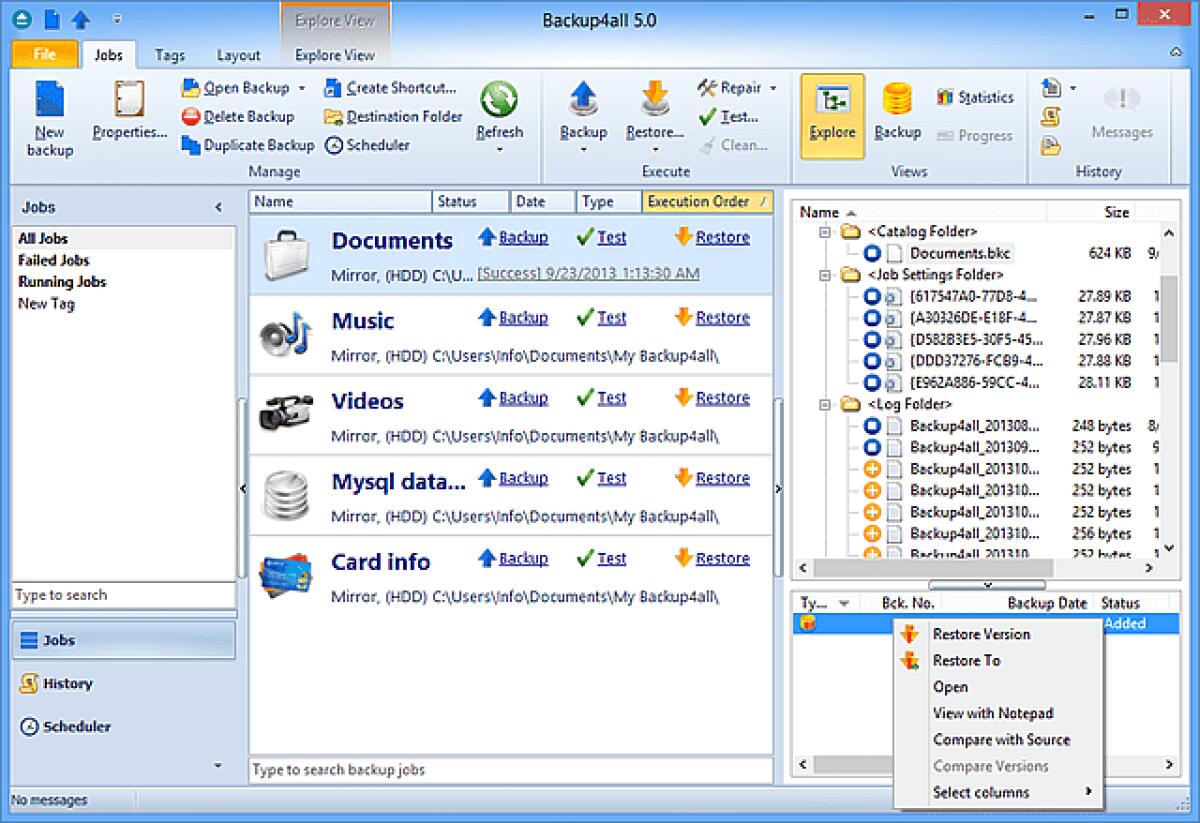Start Restore for the Videos job
The width and height of the screenshot is (1200, 823).
click(x=722, y=397)
